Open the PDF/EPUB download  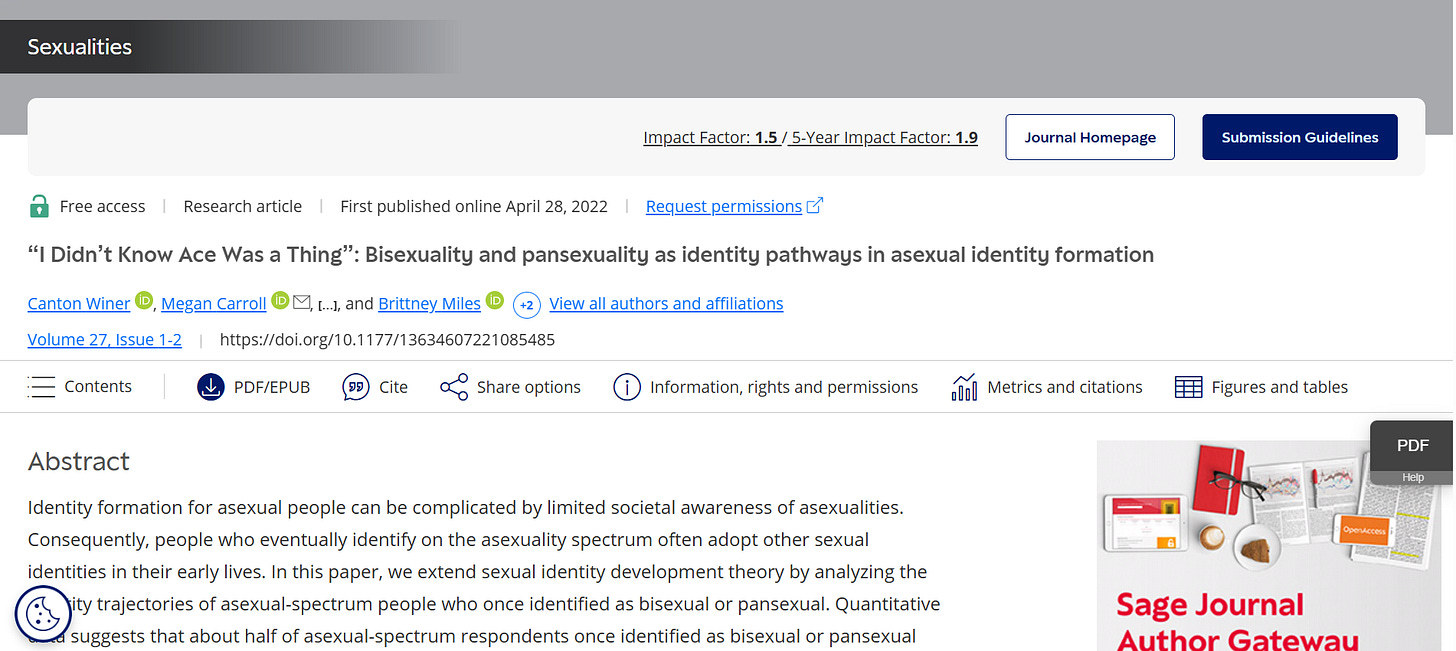[x=253, y=386]
